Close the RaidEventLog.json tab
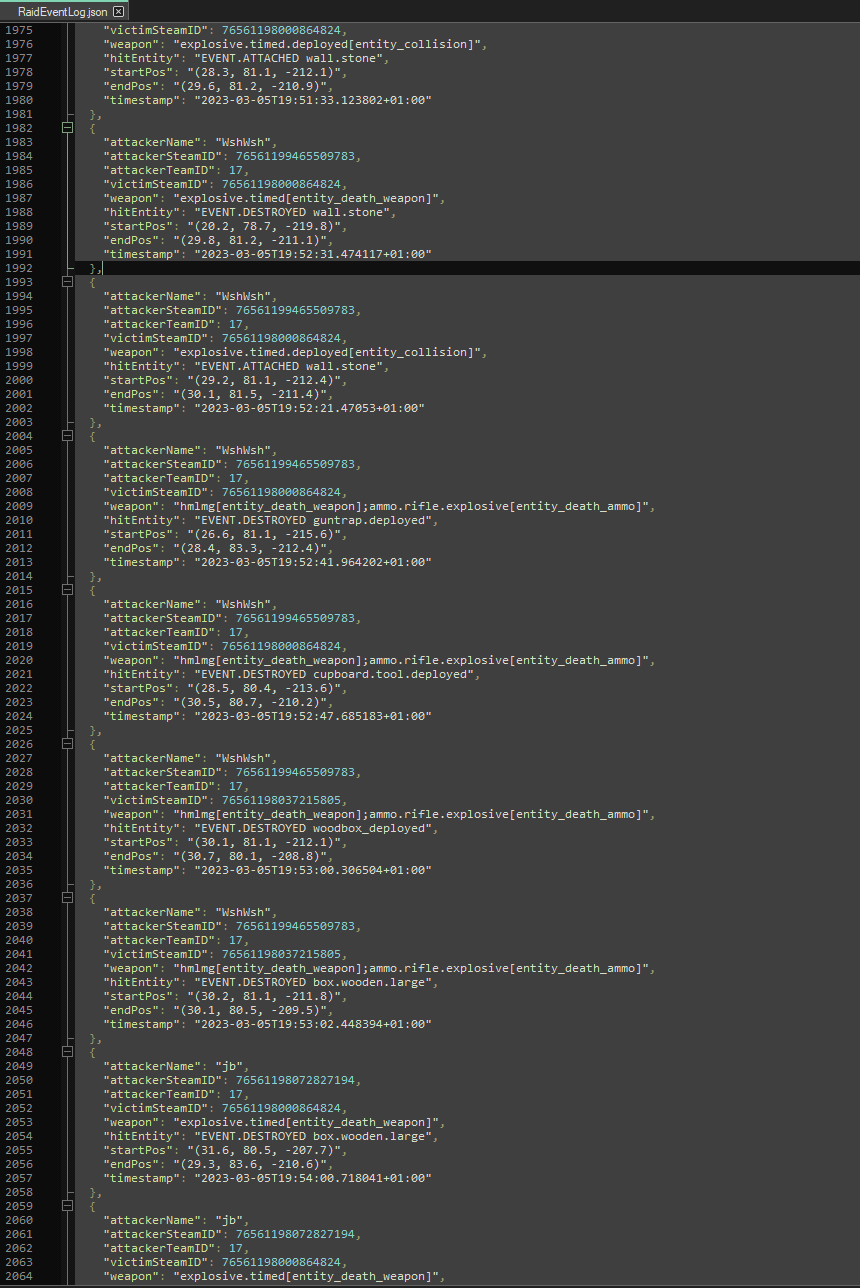 118,11
